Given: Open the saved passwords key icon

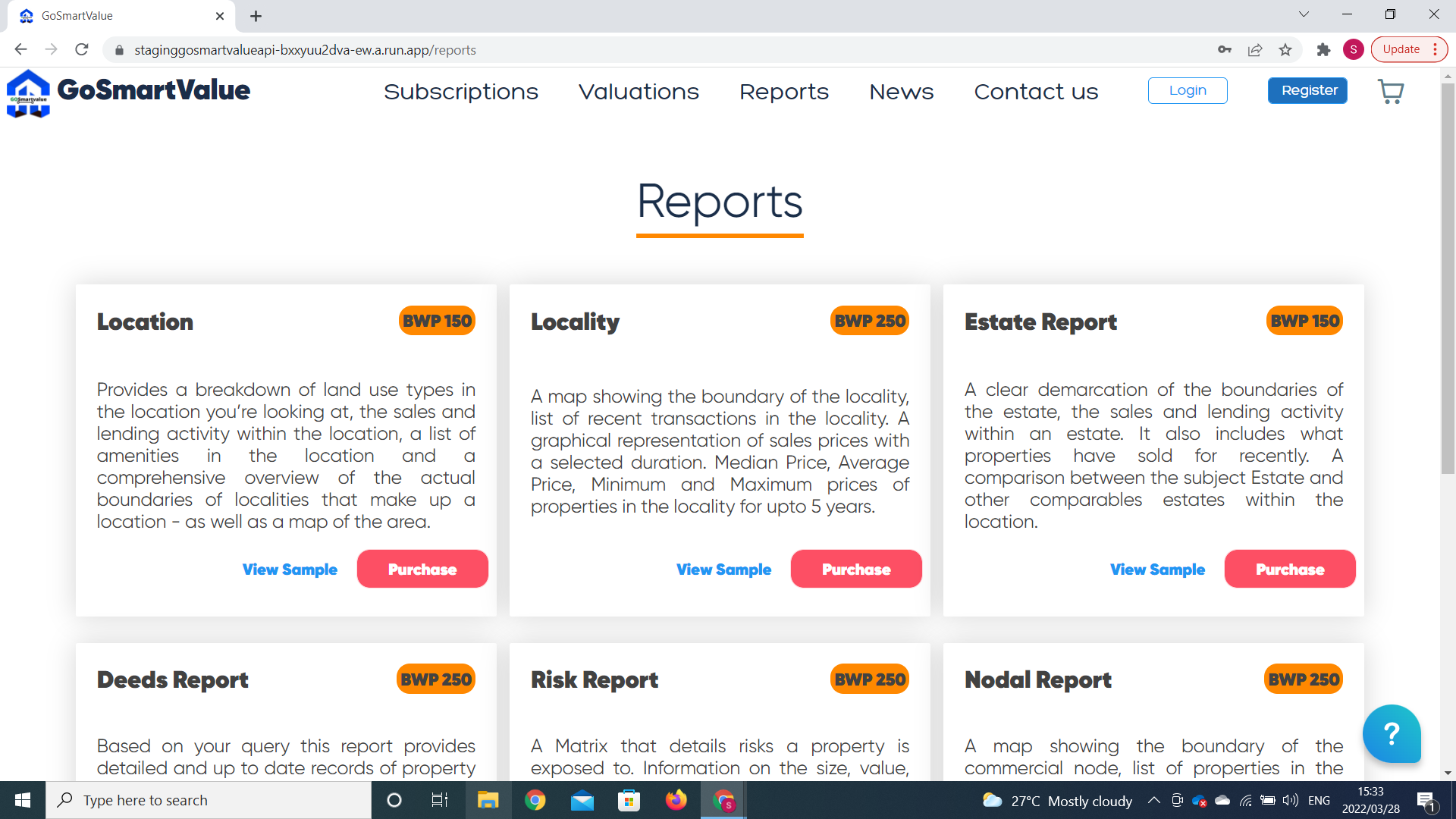Looking at the screenshot, I should tap(1224, 50).
